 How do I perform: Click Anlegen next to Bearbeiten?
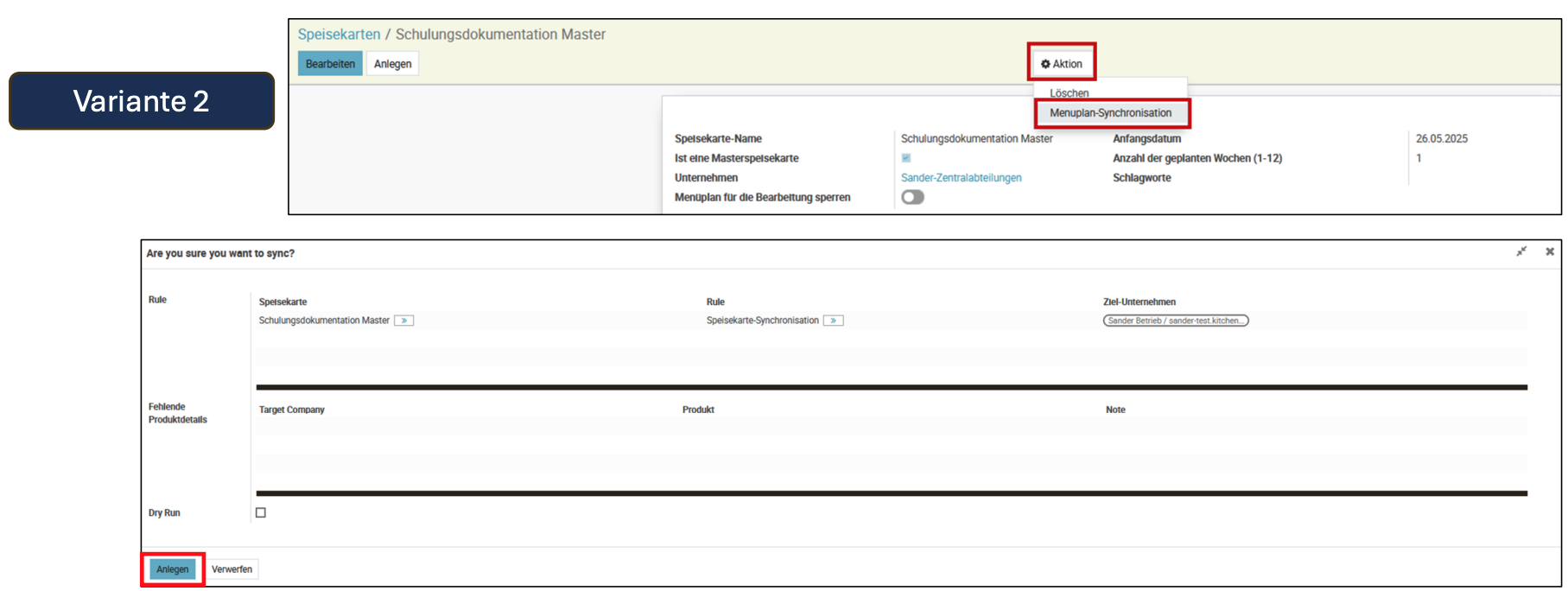[x=392, y=64]
